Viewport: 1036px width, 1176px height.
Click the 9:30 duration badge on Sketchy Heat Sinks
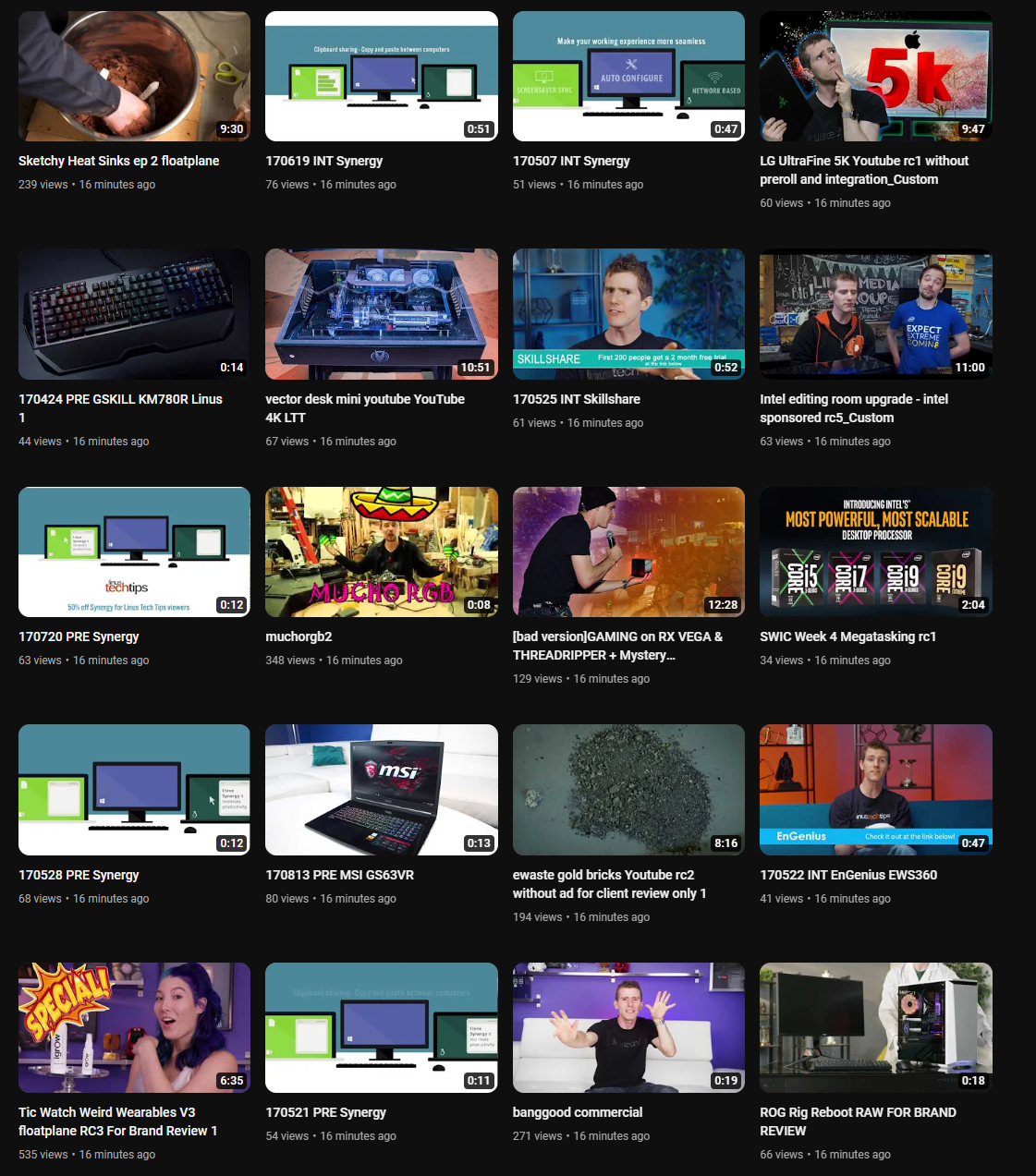coord(231,129)
